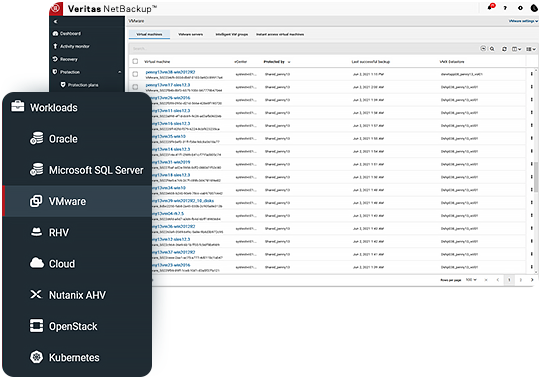Open Activity monitor in the sidebar
540x378 pixels.
click(71, 46)
